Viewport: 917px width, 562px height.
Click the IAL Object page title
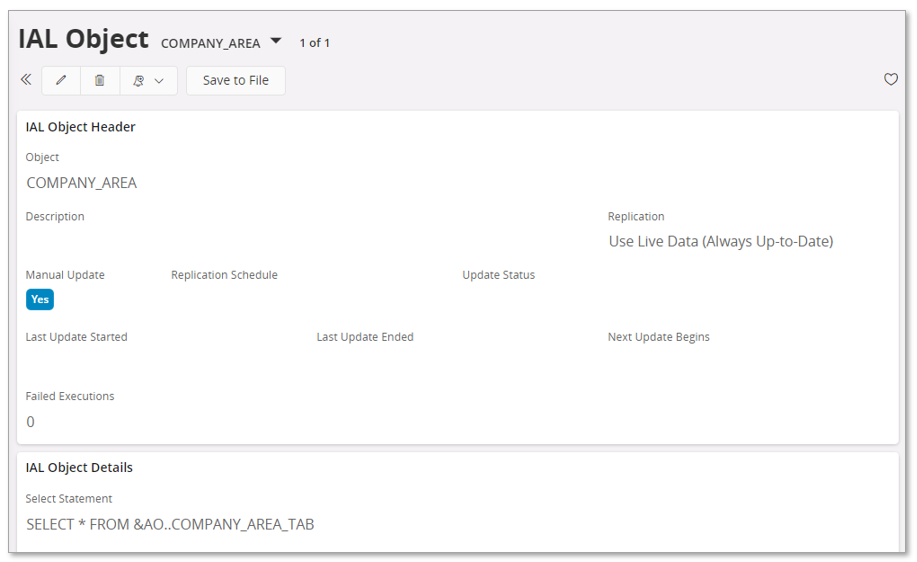pos(83,39)
